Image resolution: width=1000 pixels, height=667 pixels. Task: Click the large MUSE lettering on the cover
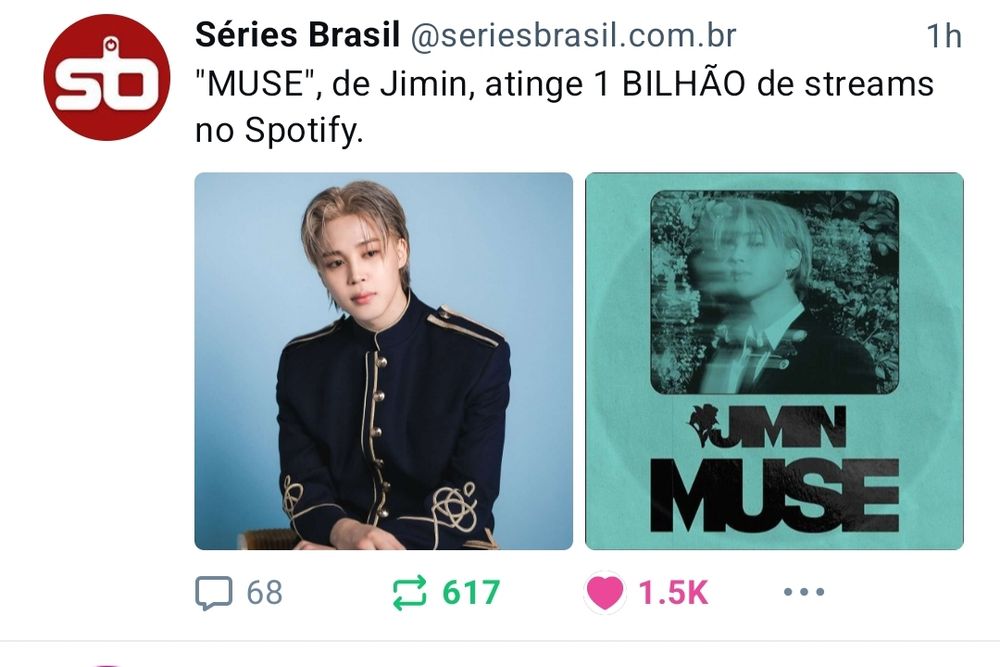tap(774, 495)
